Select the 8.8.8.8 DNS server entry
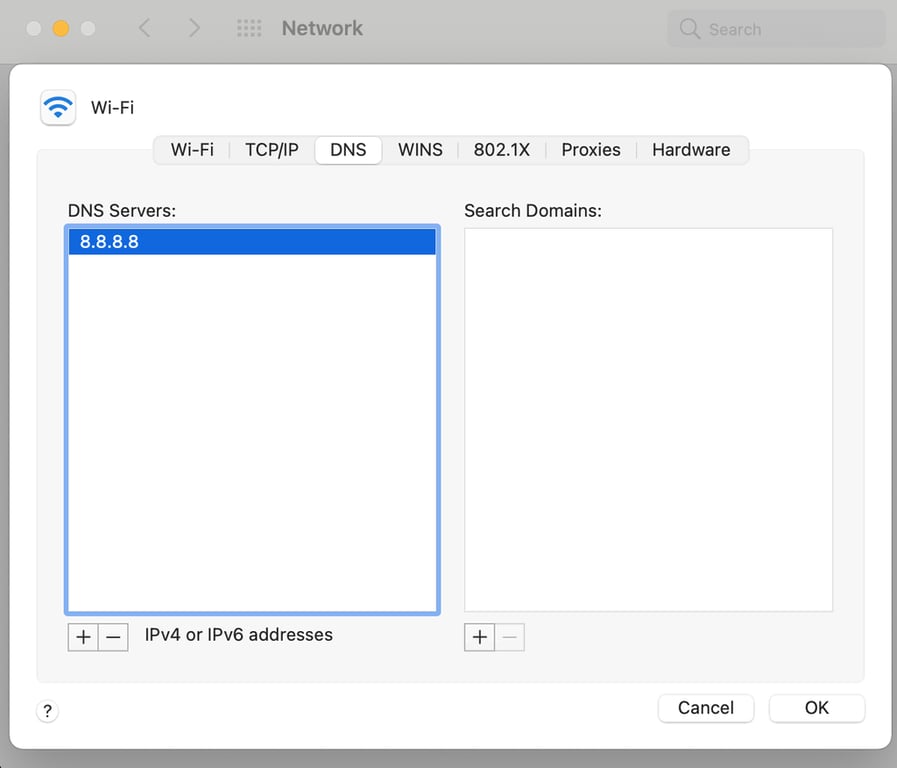 click(250, 241)
